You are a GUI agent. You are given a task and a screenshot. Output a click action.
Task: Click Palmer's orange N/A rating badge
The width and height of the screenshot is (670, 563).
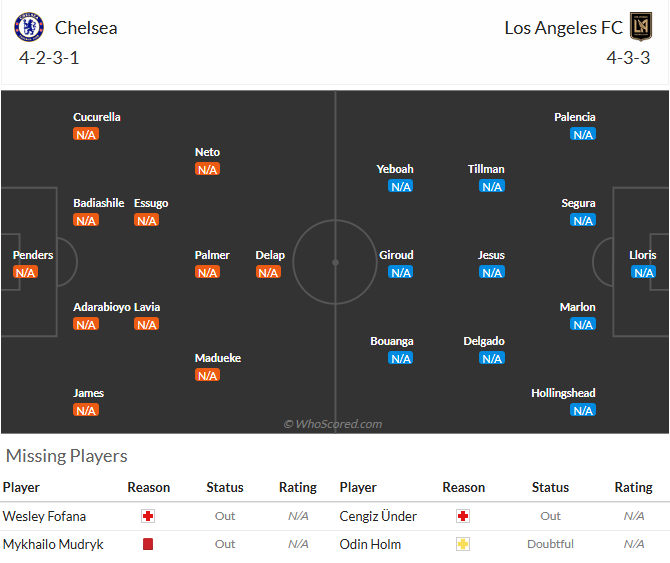pos(207,272)
